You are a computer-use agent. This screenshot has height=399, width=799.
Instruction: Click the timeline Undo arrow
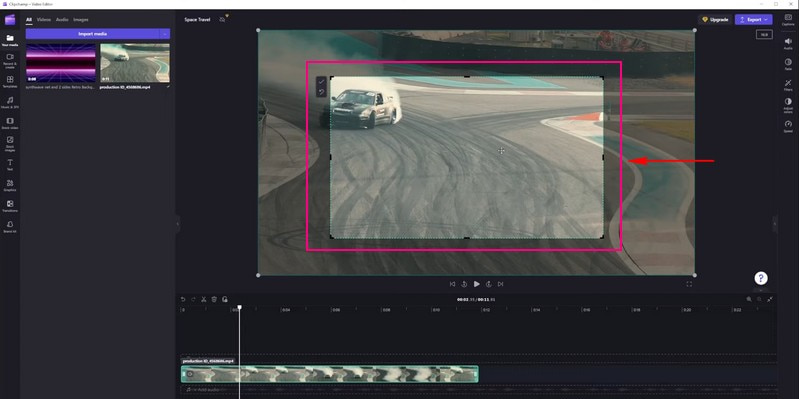183,299
